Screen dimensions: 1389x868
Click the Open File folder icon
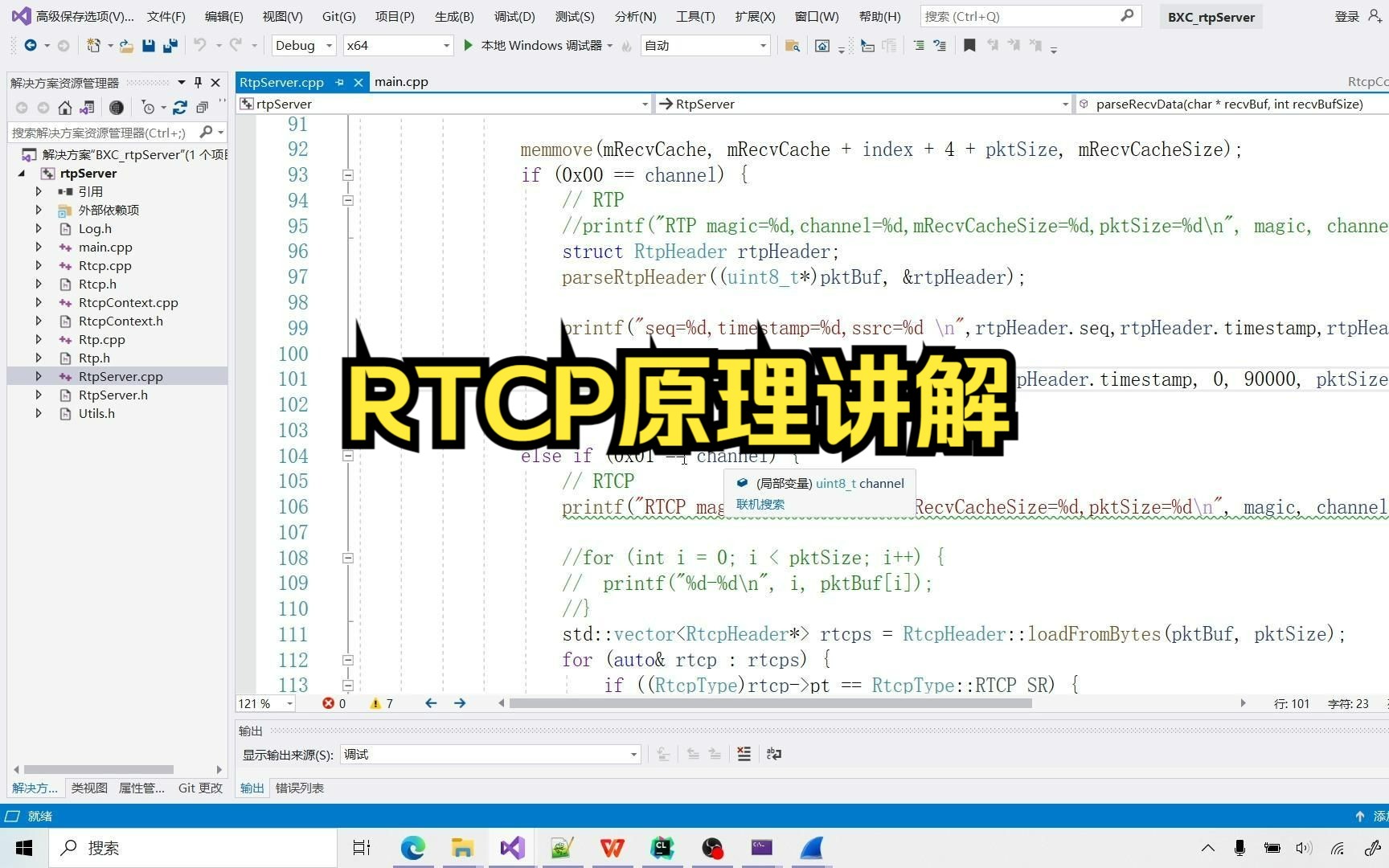[x=126, y=46]
